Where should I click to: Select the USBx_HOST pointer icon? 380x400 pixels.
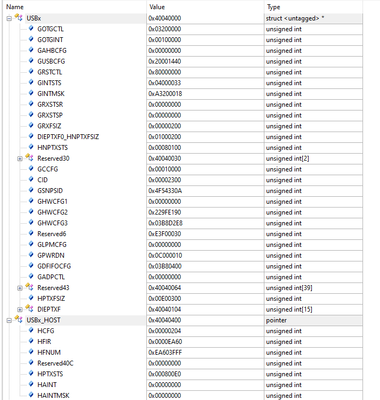[19, 320]
